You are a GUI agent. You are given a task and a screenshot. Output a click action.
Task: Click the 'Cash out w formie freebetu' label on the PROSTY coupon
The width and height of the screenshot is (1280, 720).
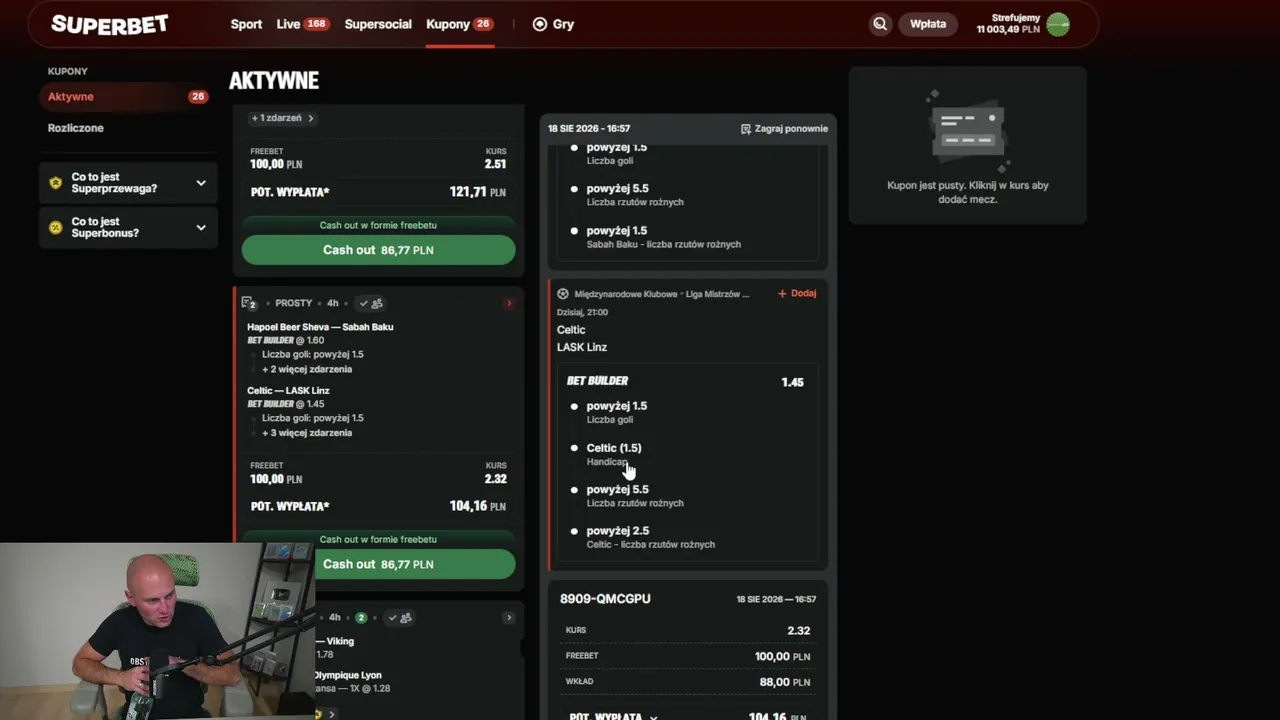[x=378, y=539]
